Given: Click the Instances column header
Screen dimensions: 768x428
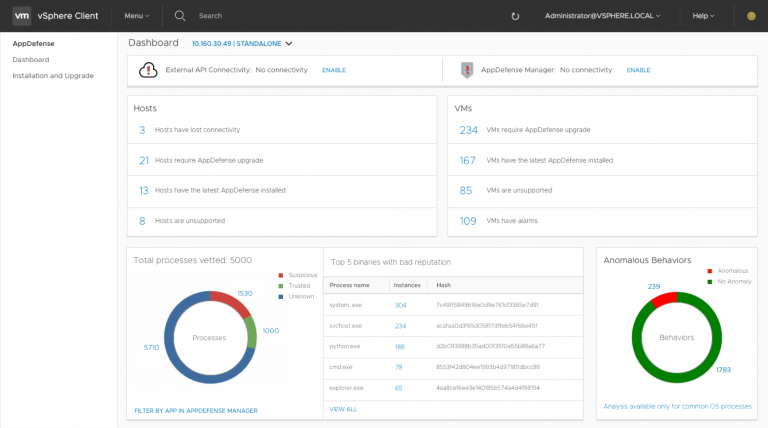Looking at the screenshot, I should click(x=407, y=285).
